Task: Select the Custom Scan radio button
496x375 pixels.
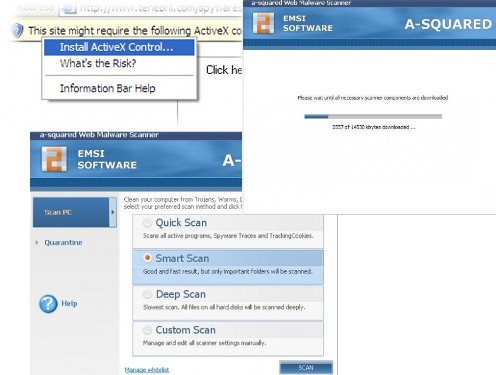Action: point(147,330)
